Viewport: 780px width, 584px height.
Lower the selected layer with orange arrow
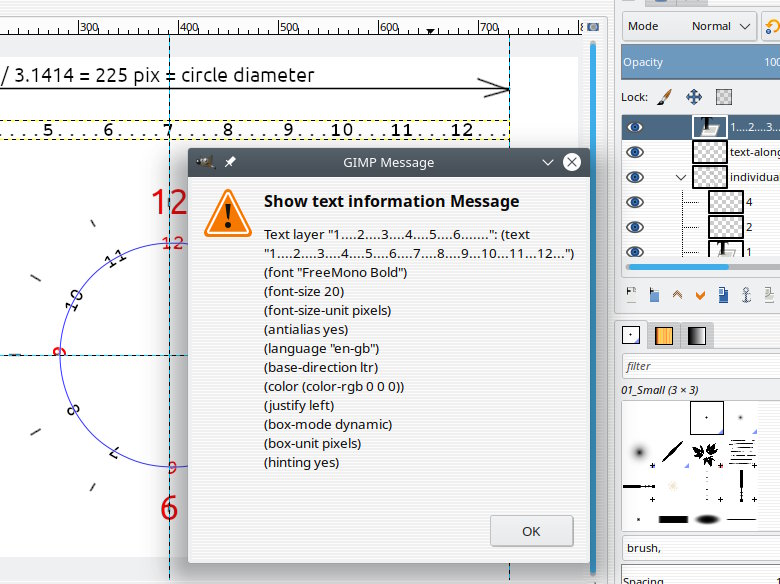click(x=700, y=295)
